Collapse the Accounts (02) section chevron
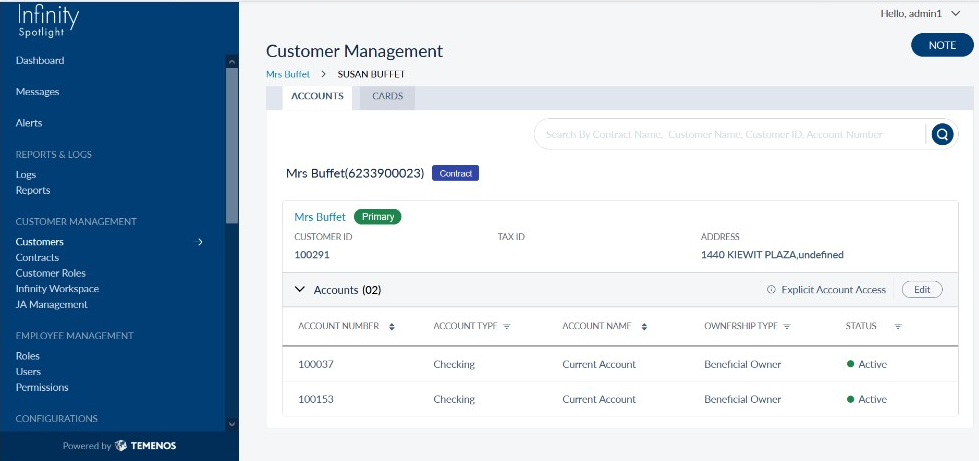Viewport: 979px width, 461px height. click(x=299, y=290)
